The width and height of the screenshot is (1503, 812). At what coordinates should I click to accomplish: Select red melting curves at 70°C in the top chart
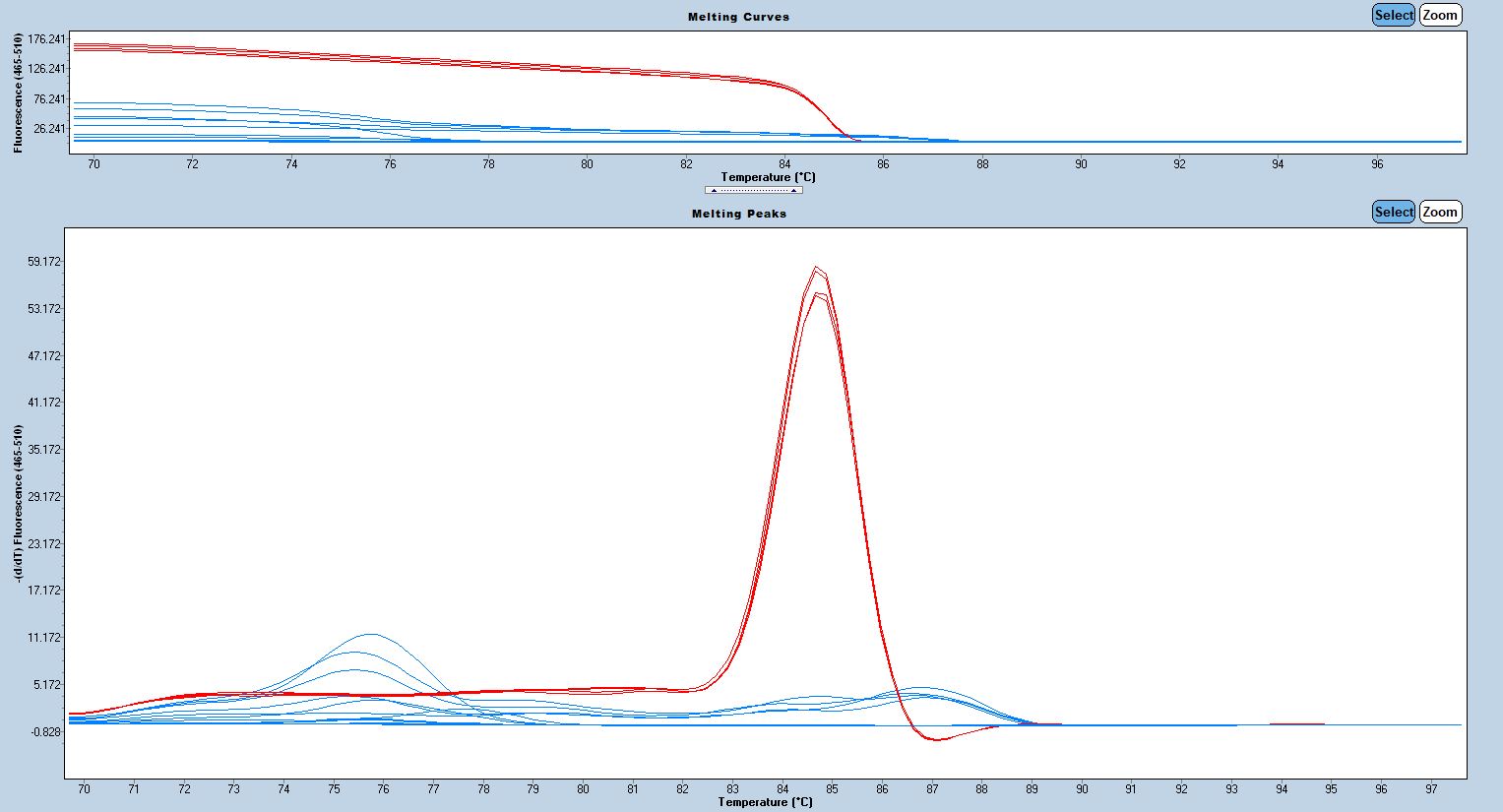(x=94, y=46)
